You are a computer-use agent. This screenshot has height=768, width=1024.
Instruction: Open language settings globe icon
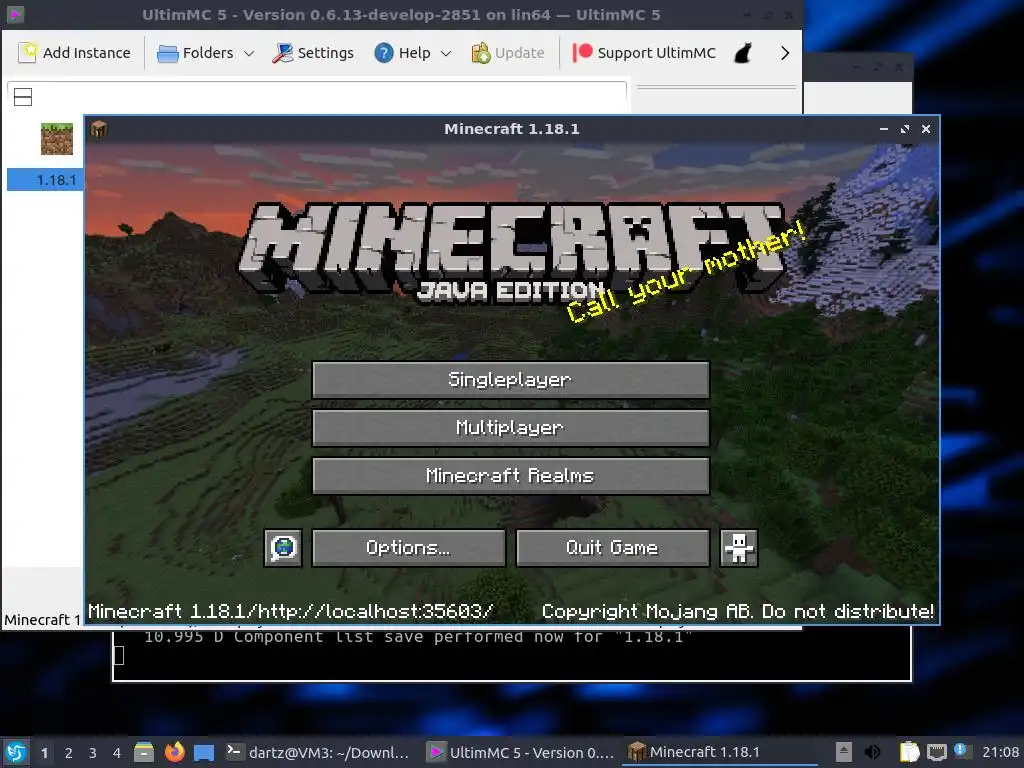[x=283, y=547]
